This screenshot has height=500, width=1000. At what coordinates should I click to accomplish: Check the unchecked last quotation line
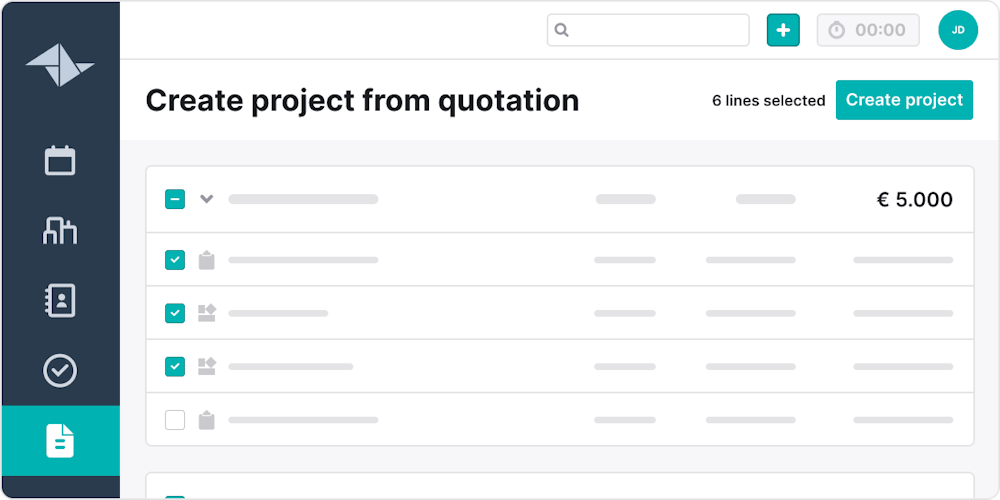175,420
